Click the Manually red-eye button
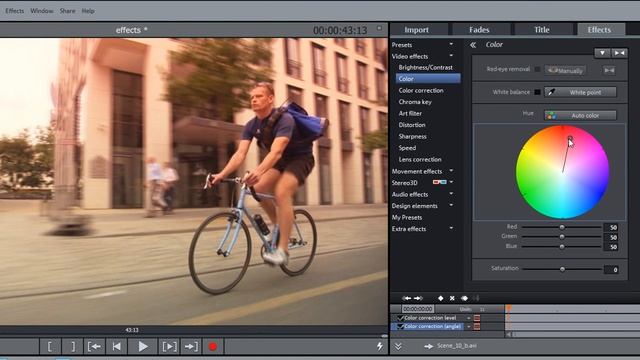 pos(565,71)
